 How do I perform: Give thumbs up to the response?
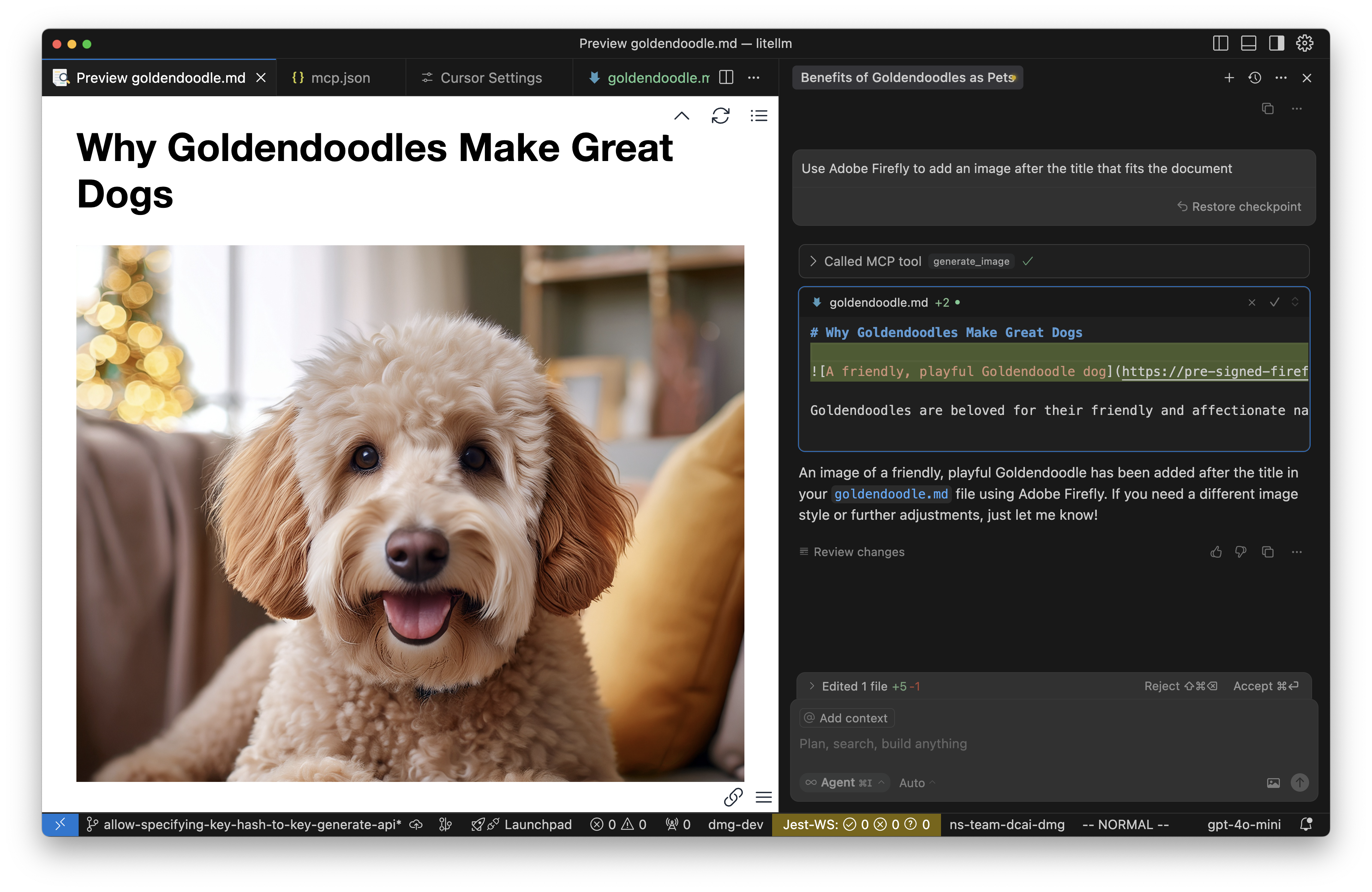1216,552
